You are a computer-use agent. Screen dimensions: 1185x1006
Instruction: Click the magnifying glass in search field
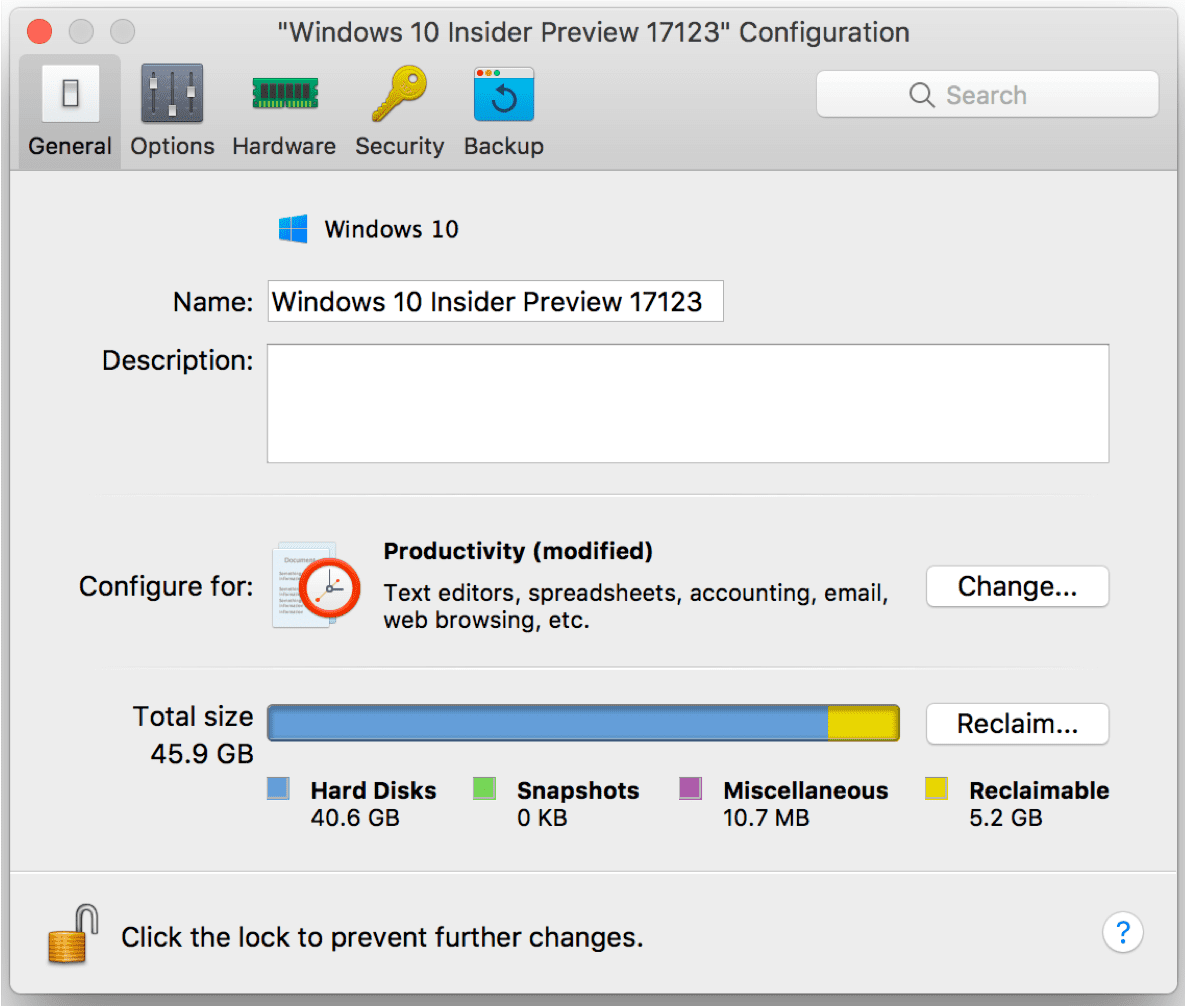[922, 95]
